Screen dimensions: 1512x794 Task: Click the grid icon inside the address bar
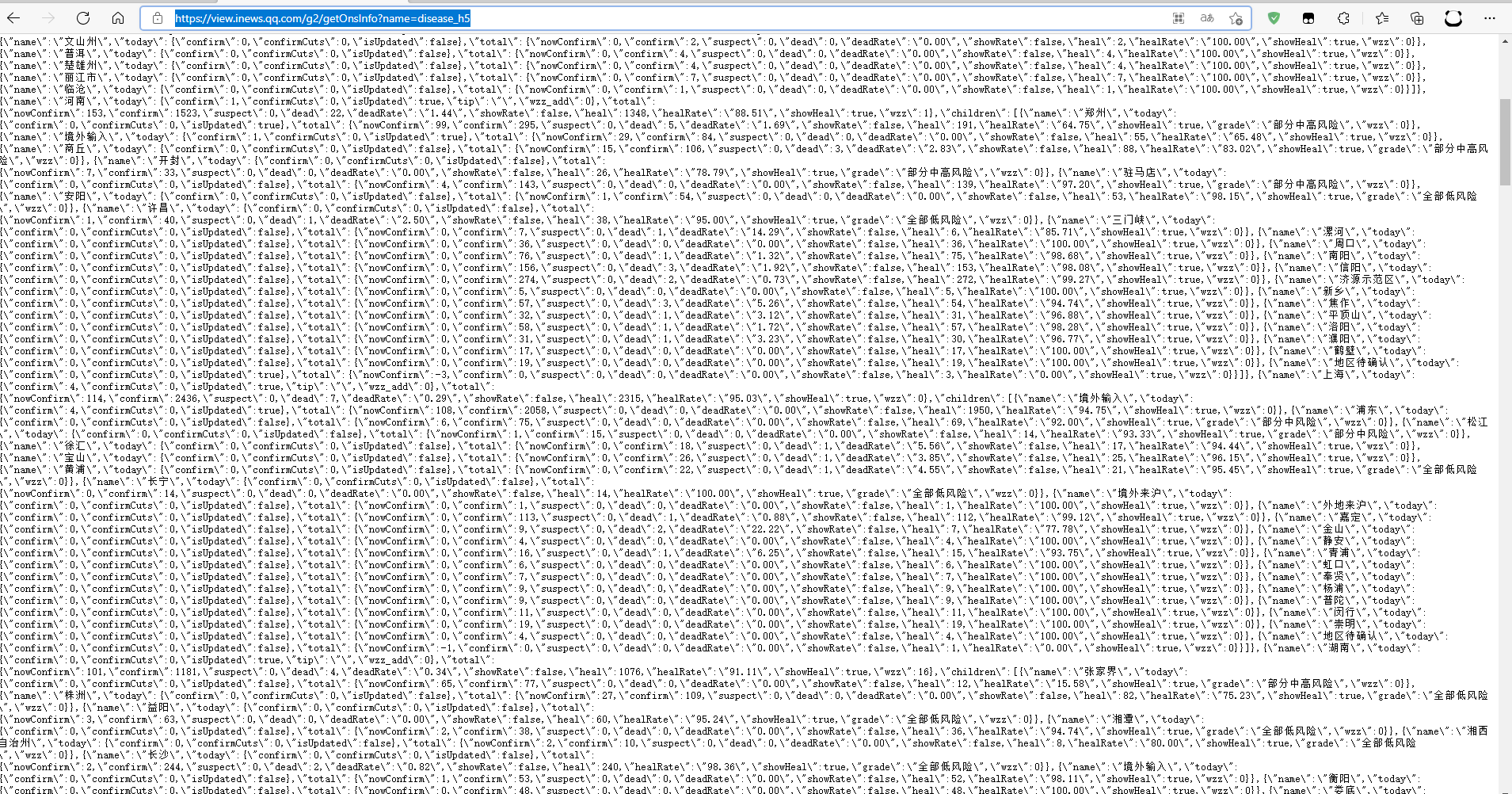point(1179,17)
